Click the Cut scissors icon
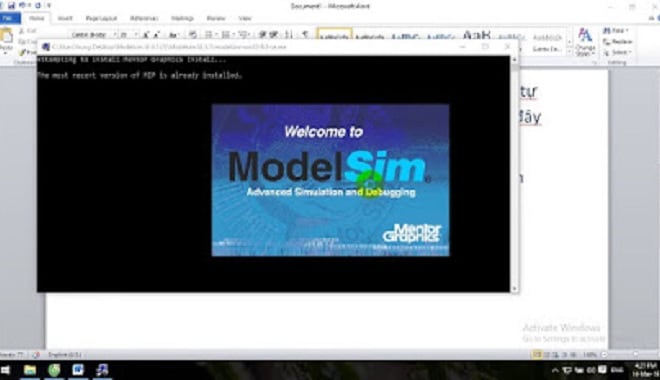 tap(21, 31)
